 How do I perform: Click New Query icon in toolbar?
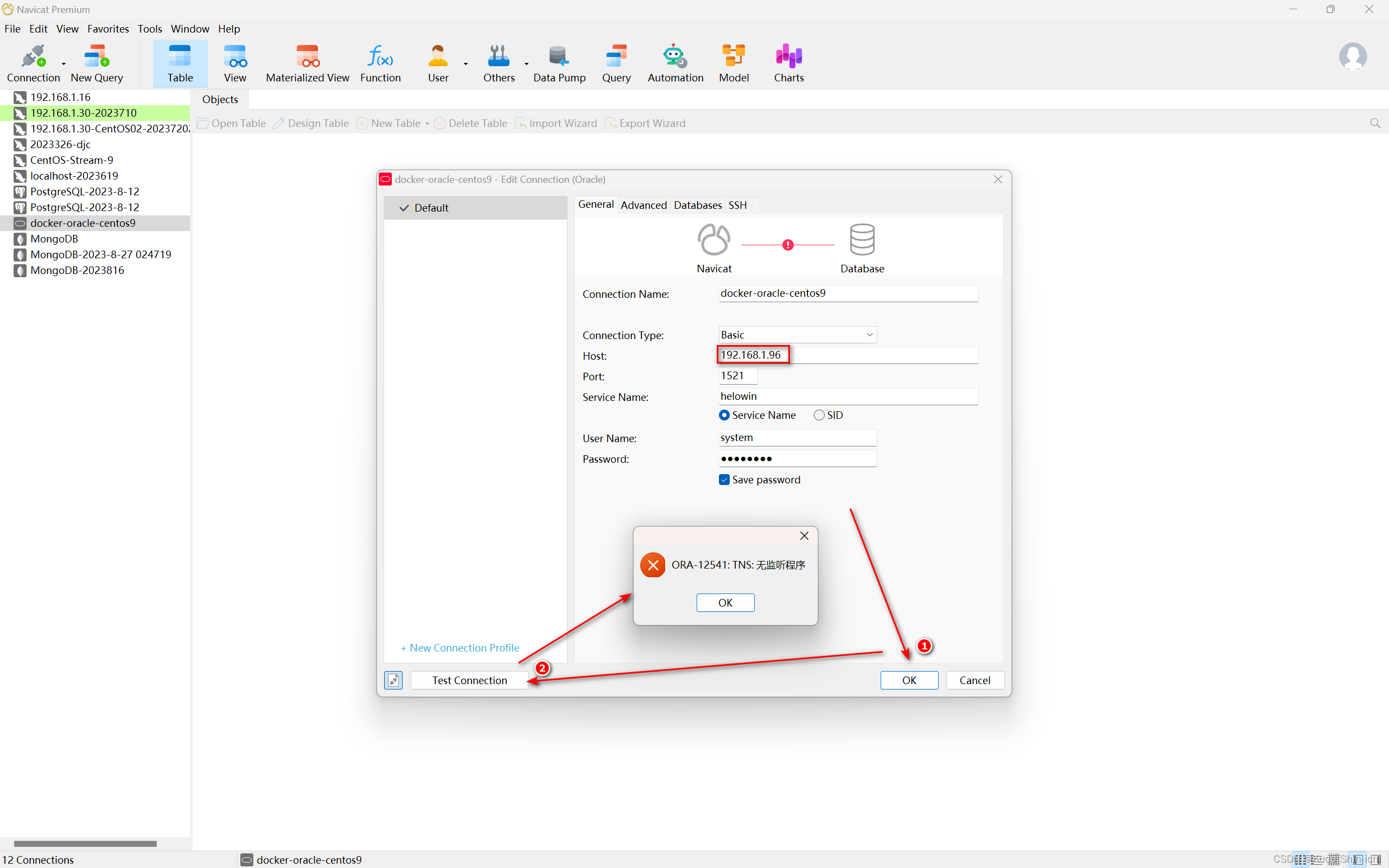(97, 62)
